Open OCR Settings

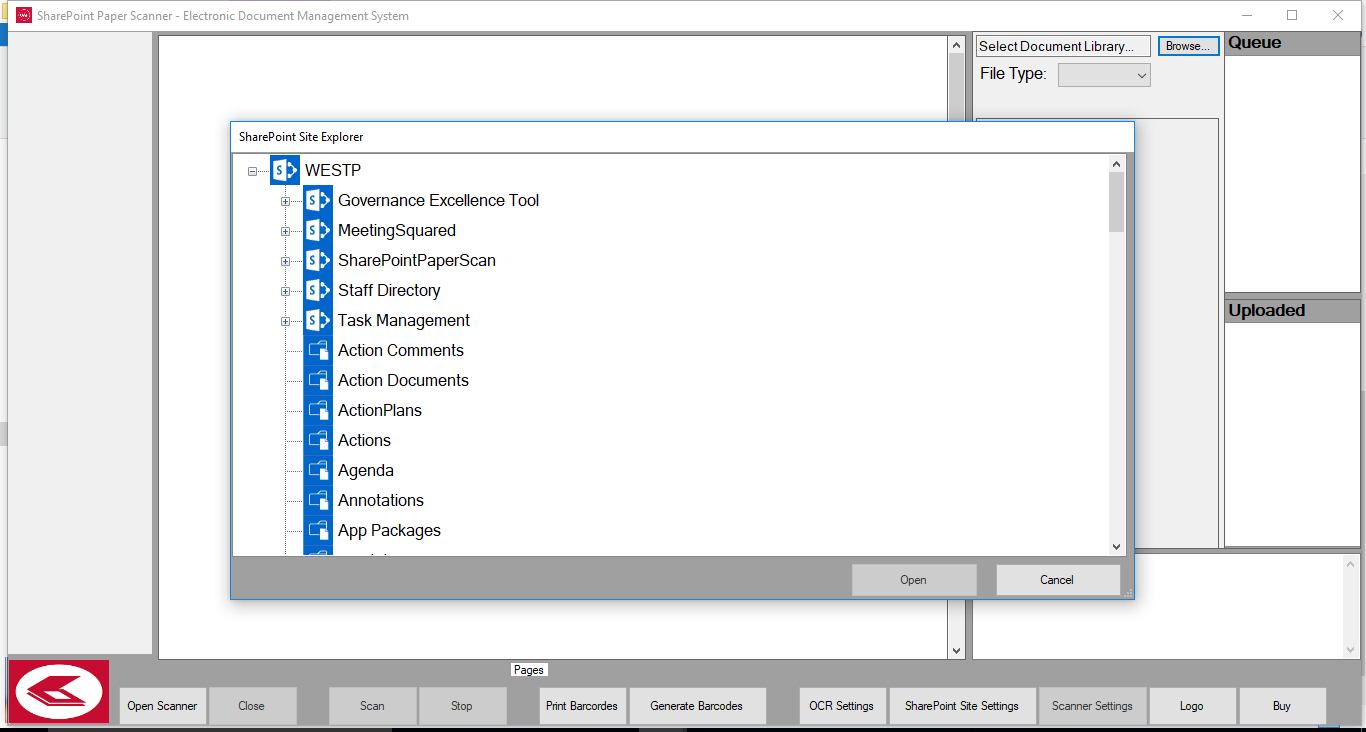point(842,706)
